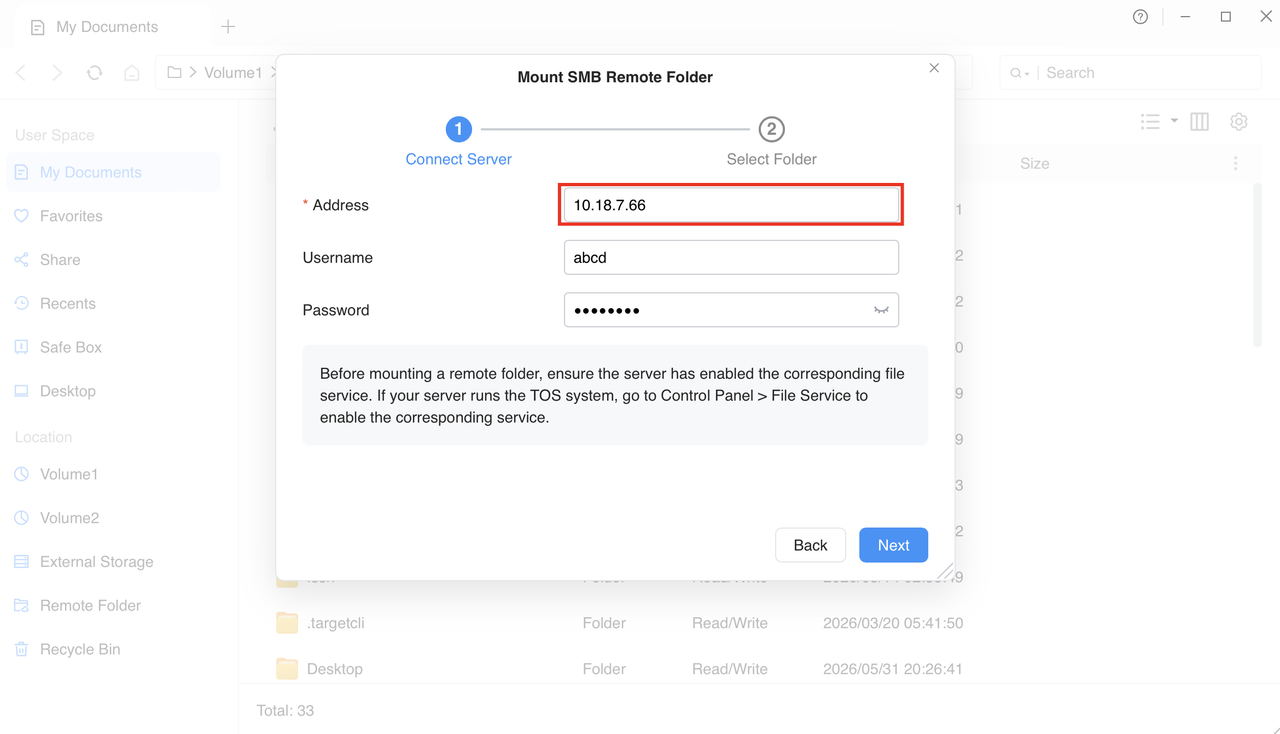Open file manager settings gear
Screen dimensions: 1280x734
click(x=1239, y=121)
